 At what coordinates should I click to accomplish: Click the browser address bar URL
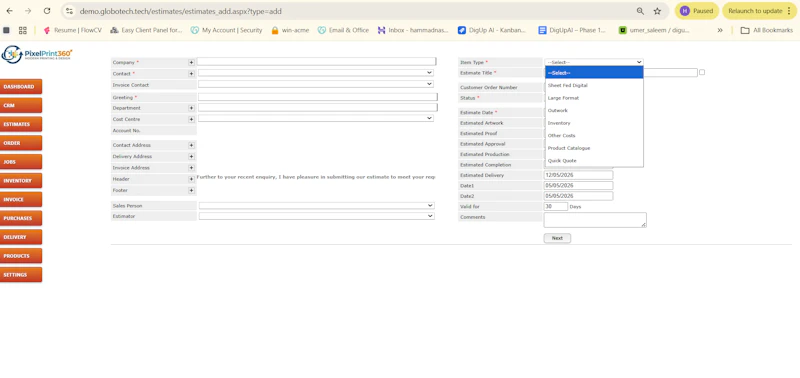coord(181,11)
